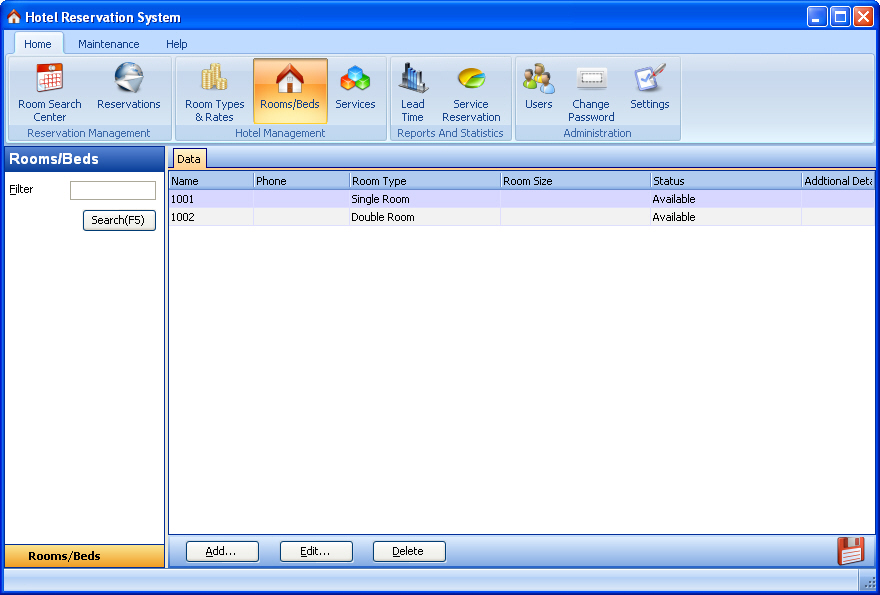880x595 pixels.
Task: Open Service Reservation statistics
Action: tap(471, 91)
